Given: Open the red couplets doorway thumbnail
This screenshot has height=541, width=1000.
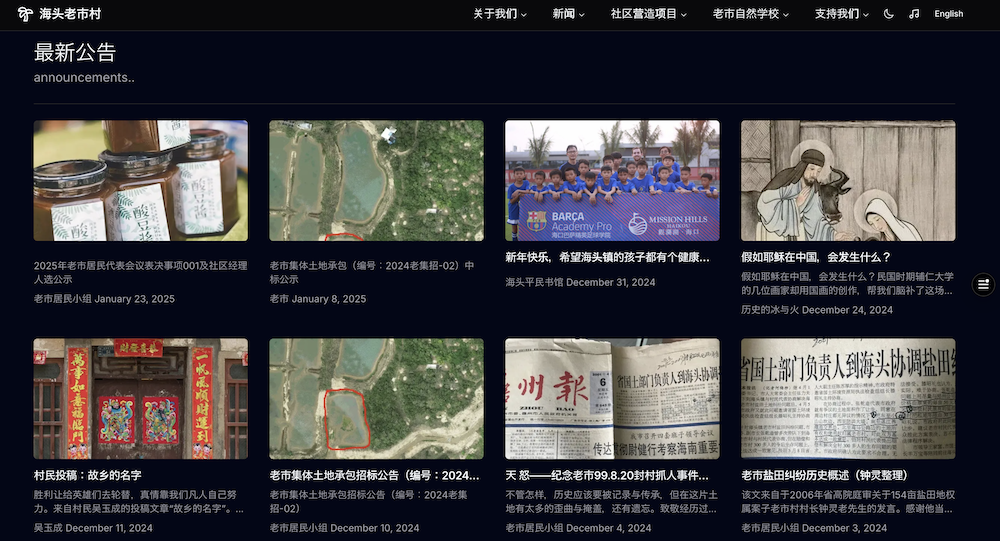Looking at the screenshot, I should tap(141, 399).
